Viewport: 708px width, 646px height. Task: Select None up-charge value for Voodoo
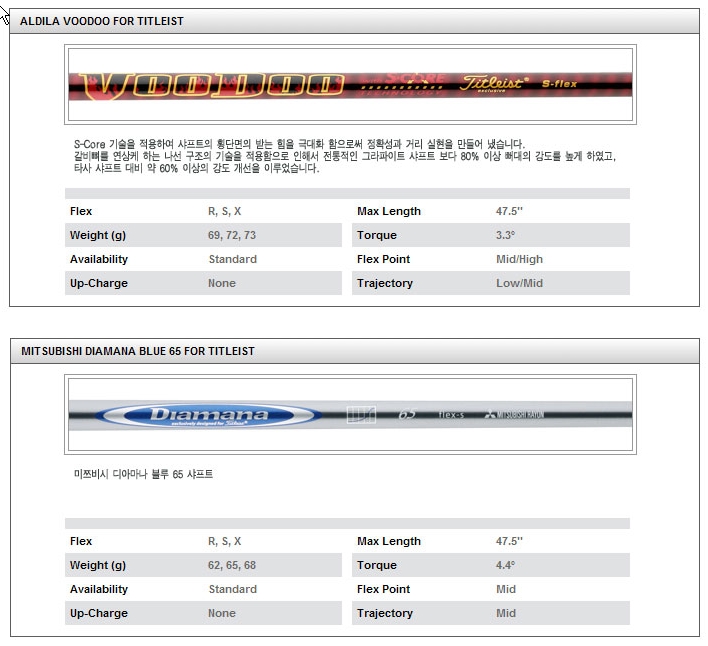(x=222, y=283)
